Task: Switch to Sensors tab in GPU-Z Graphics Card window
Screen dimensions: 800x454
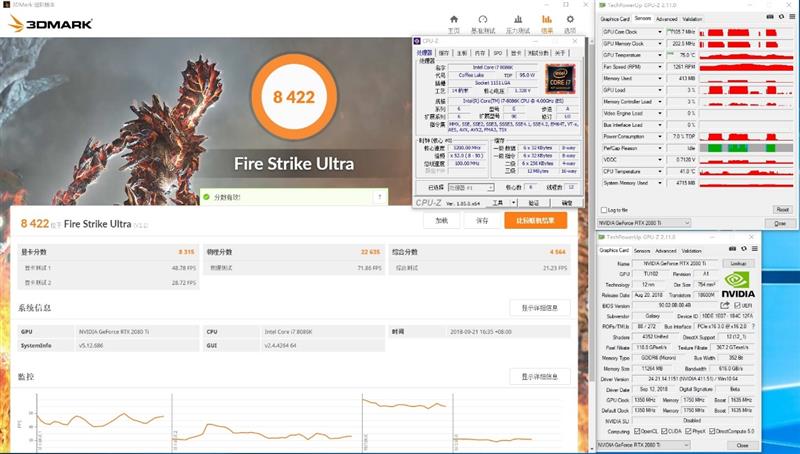Action: 642,250
